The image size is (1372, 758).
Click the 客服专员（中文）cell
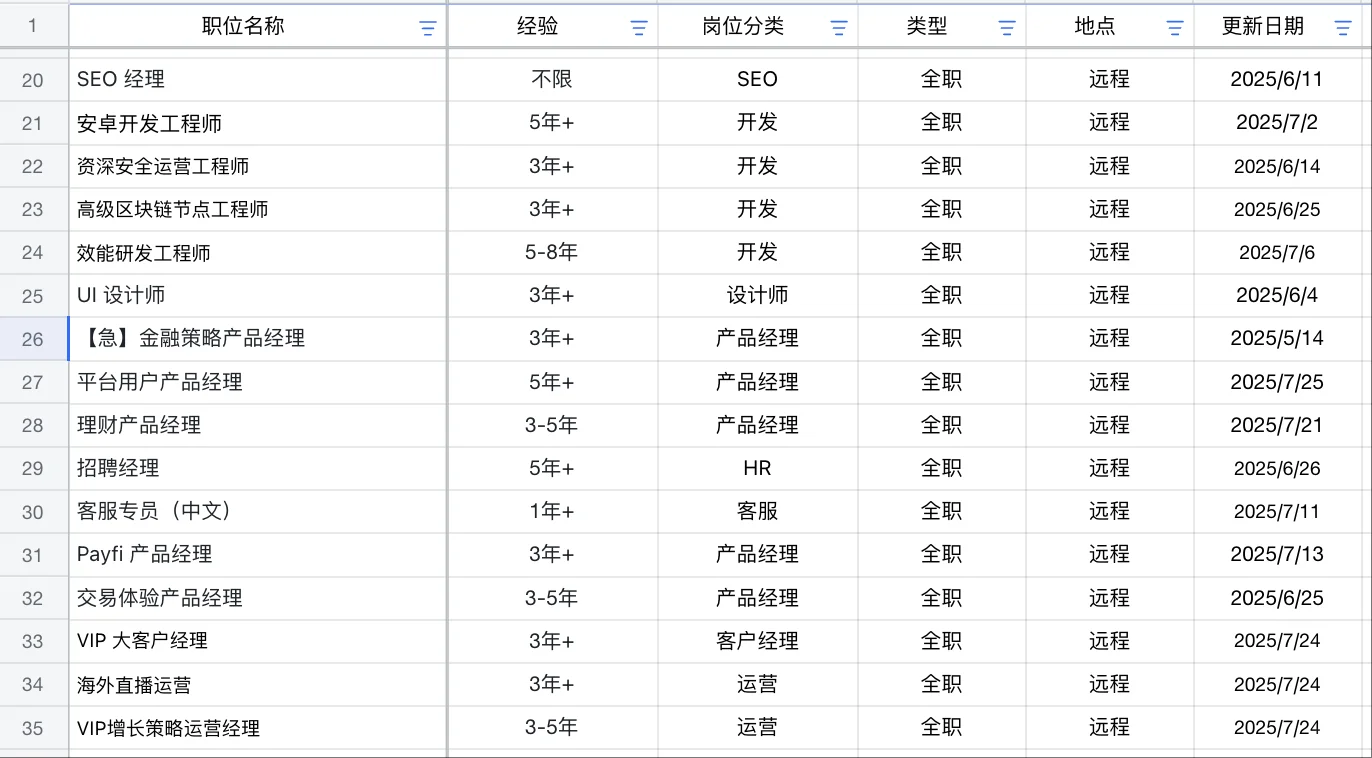[x=257, y=512]
